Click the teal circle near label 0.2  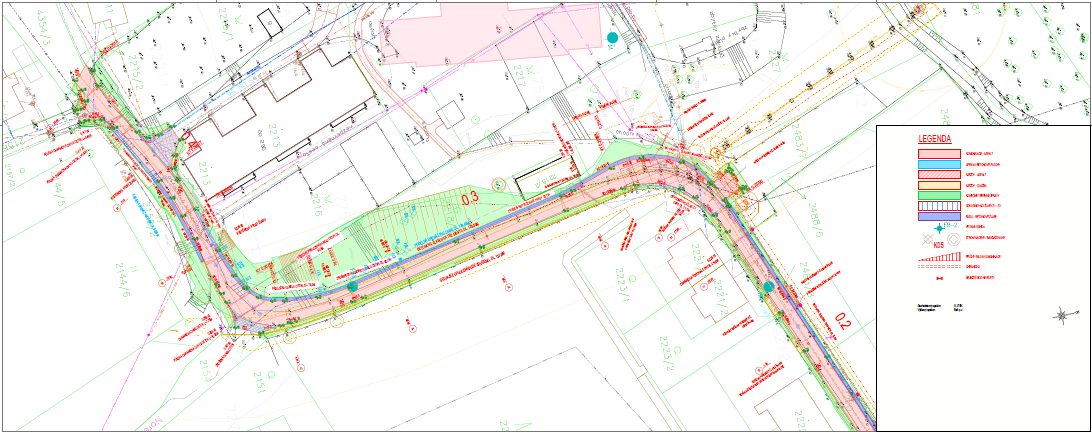coord(768,287)
